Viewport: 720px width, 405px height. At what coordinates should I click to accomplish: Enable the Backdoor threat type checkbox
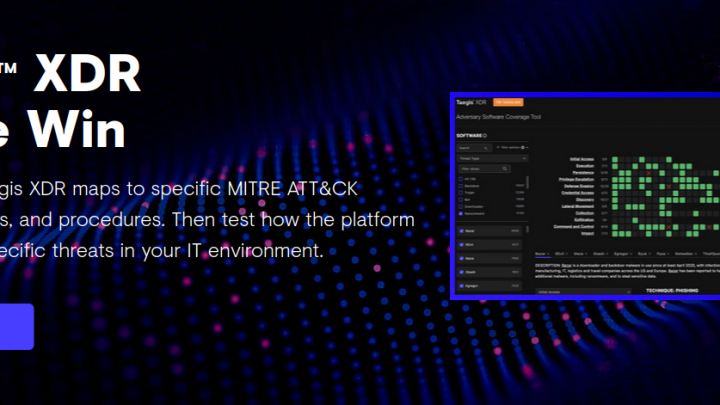pos(461,186)
